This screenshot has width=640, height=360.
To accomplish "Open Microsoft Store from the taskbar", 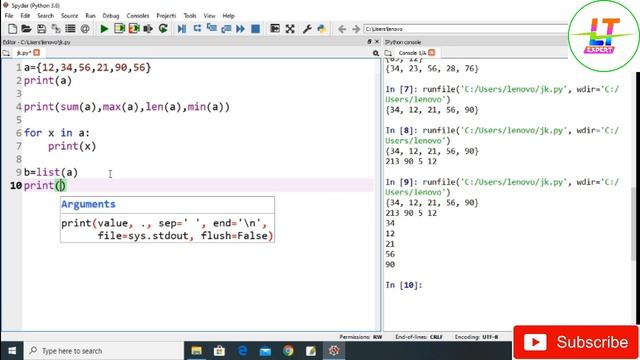I will tap(219, 351).
